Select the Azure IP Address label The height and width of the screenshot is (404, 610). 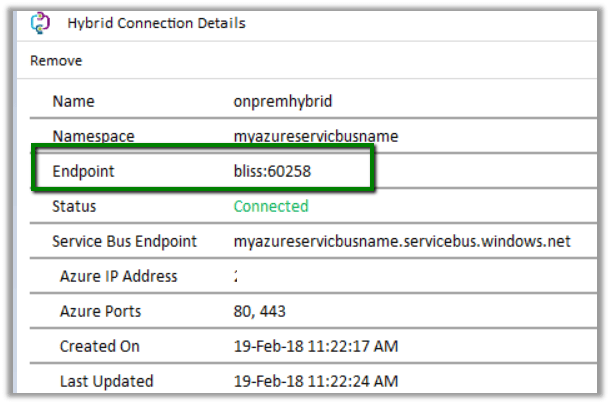118,276
